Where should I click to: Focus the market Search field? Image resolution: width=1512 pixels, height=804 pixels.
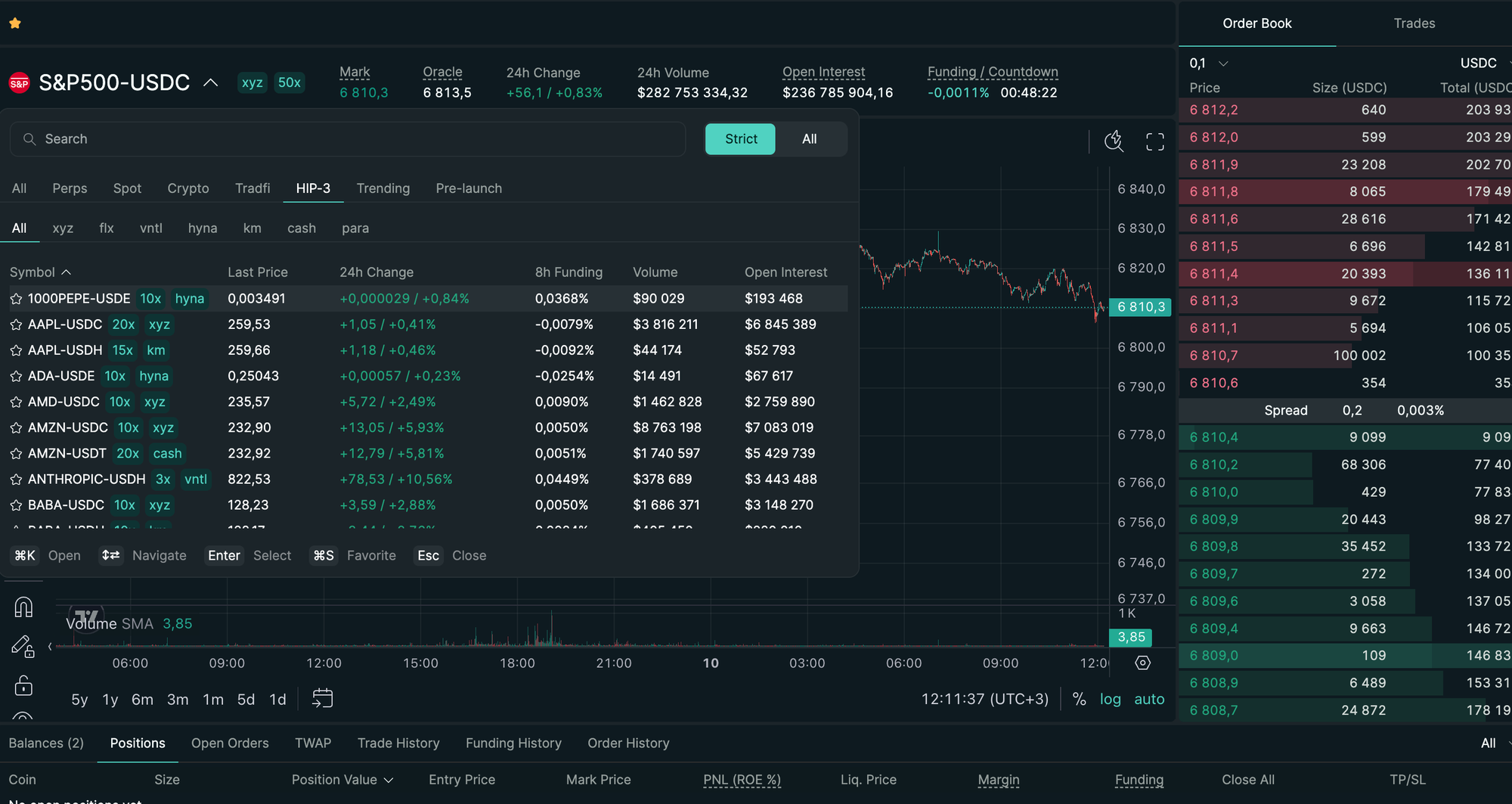tap(348, 139)
